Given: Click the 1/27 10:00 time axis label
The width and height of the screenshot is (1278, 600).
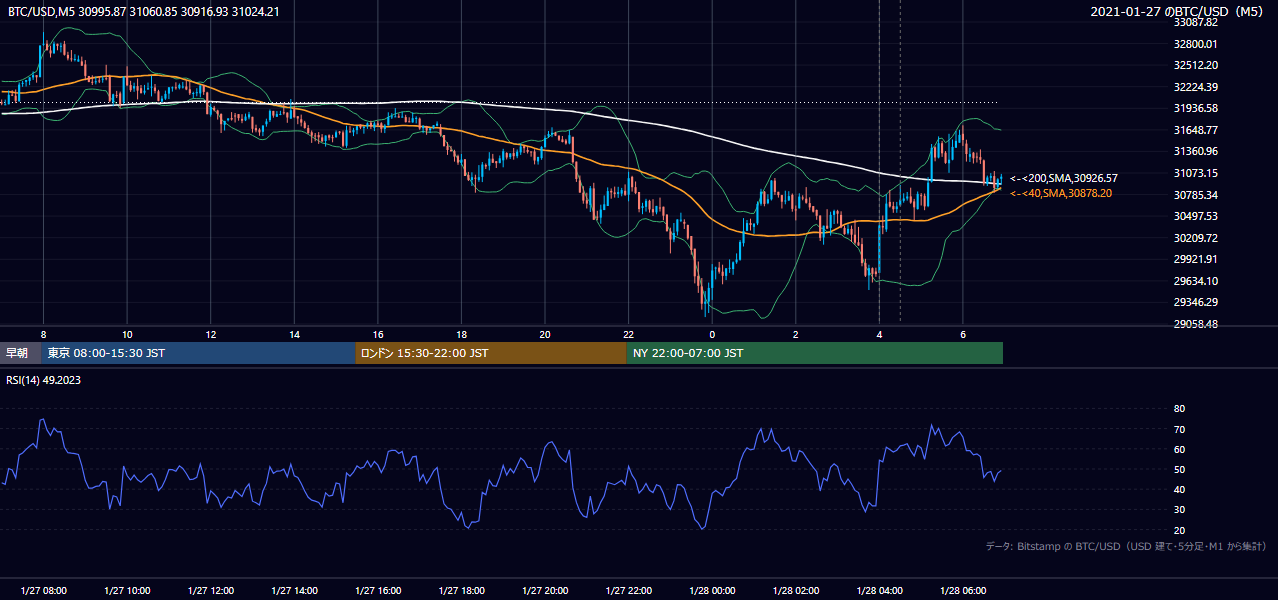Looking at the screenshot, I should coord(127,591).
